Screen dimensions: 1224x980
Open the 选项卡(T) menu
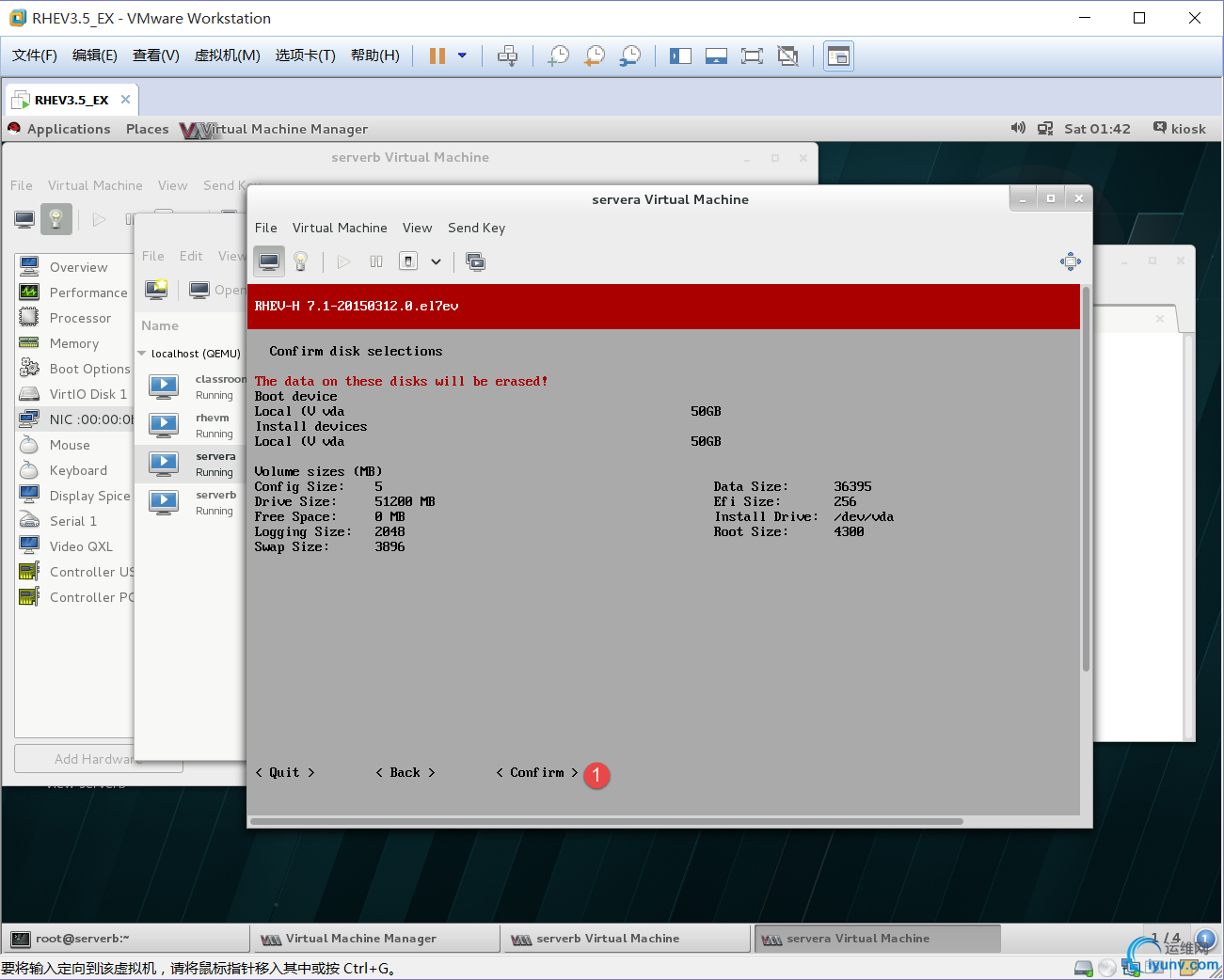click(x=306, y=55)
